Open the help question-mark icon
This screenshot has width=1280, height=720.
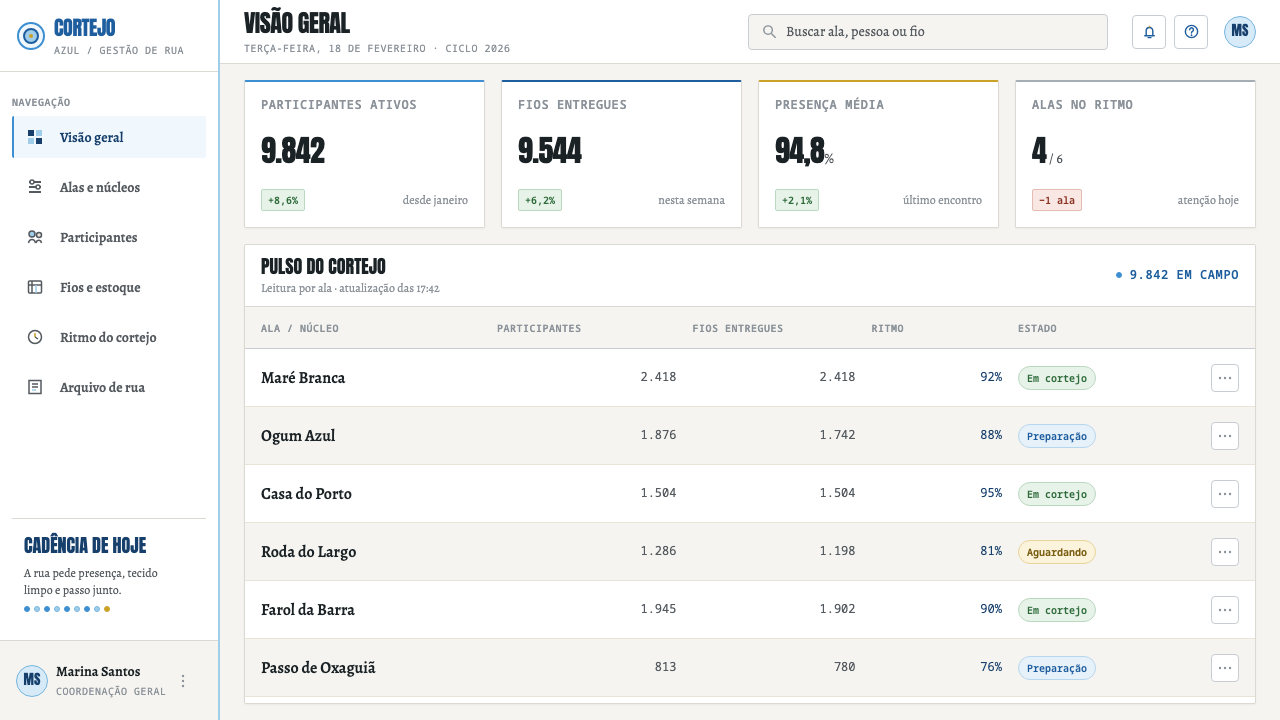(1191, 32)
